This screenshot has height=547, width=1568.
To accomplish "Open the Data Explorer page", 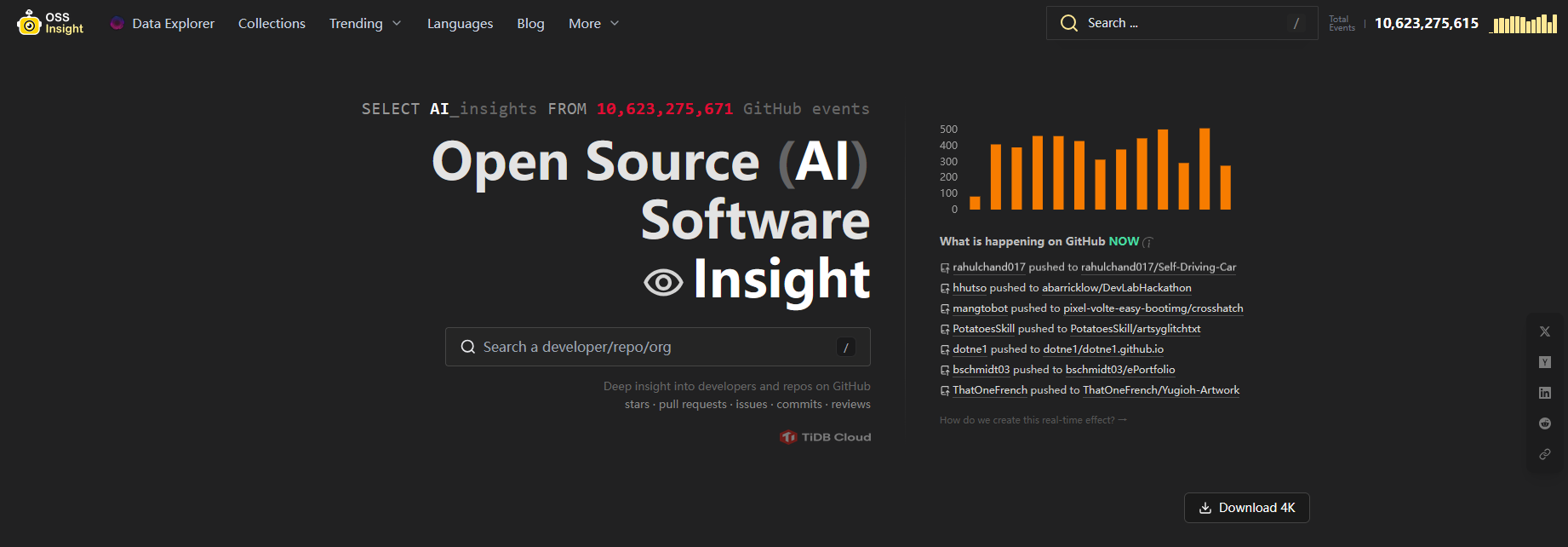I will tap(163, 23).
